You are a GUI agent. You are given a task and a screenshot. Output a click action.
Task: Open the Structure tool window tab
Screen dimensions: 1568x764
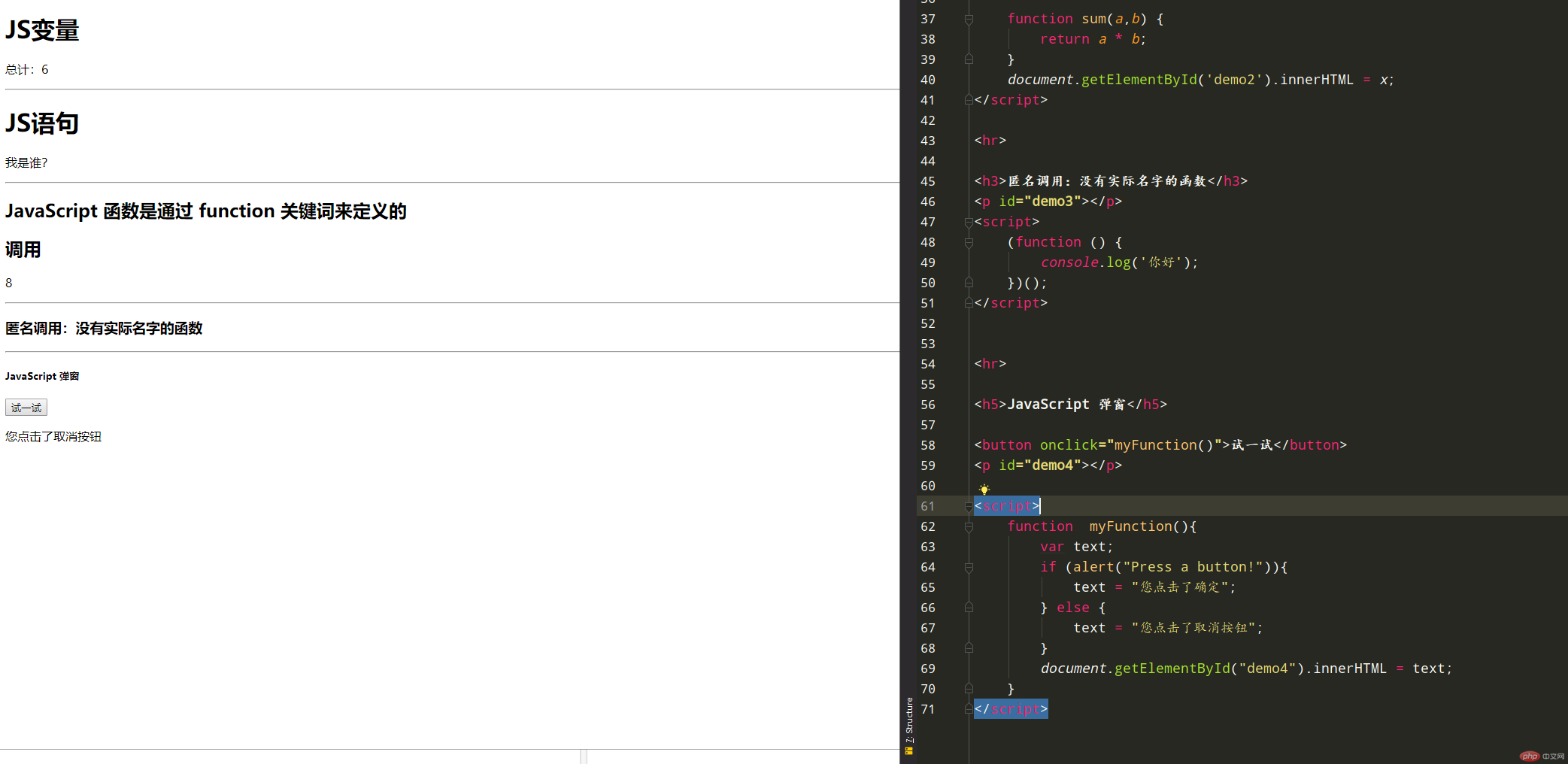click(x=909, y=726)
